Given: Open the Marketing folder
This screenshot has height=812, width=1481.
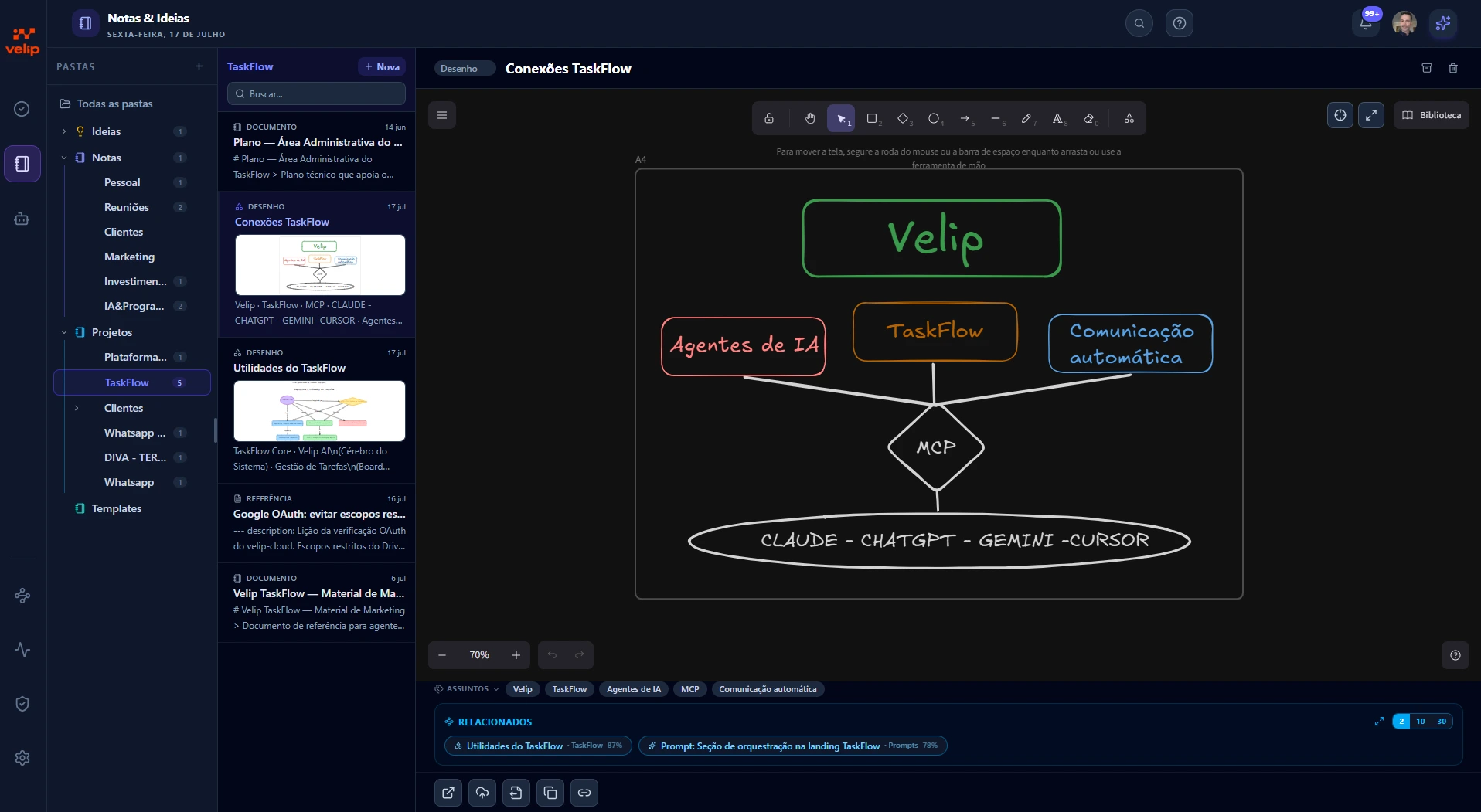Looking at the screenshot, I should [129, 257].
